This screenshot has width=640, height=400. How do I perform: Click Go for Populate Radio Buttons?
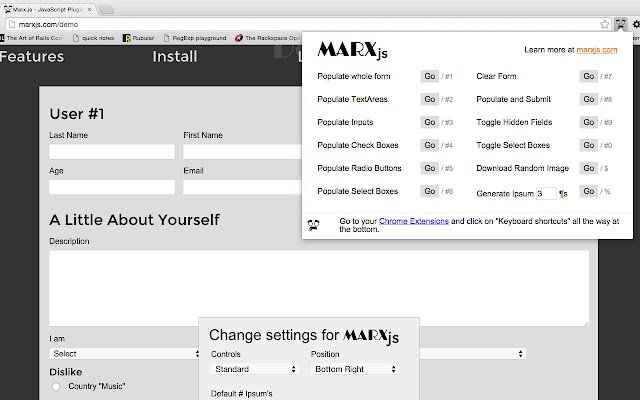tap(429, 168)
